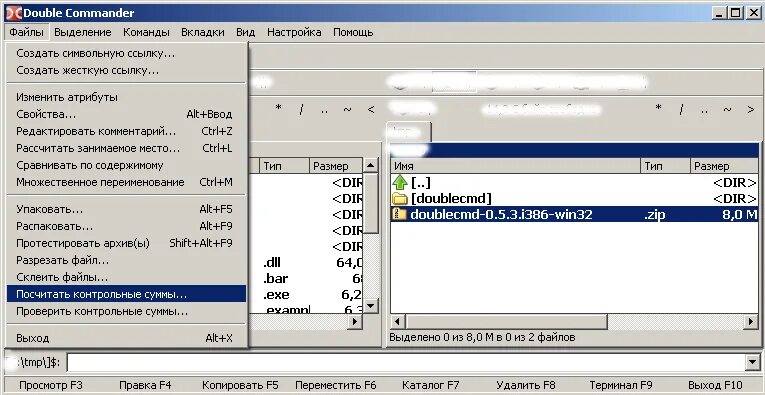Image resolution: width=765 pixels, height=395 pixels.
Task: Click right panel horizontal scroll right arrow
Action: coord(751,321)
